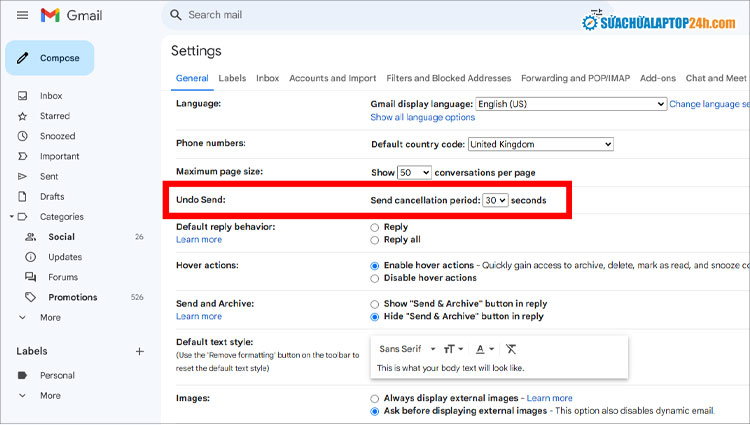
Task: Choose Show "Send & Archive" button option
Action: (375, 304)
